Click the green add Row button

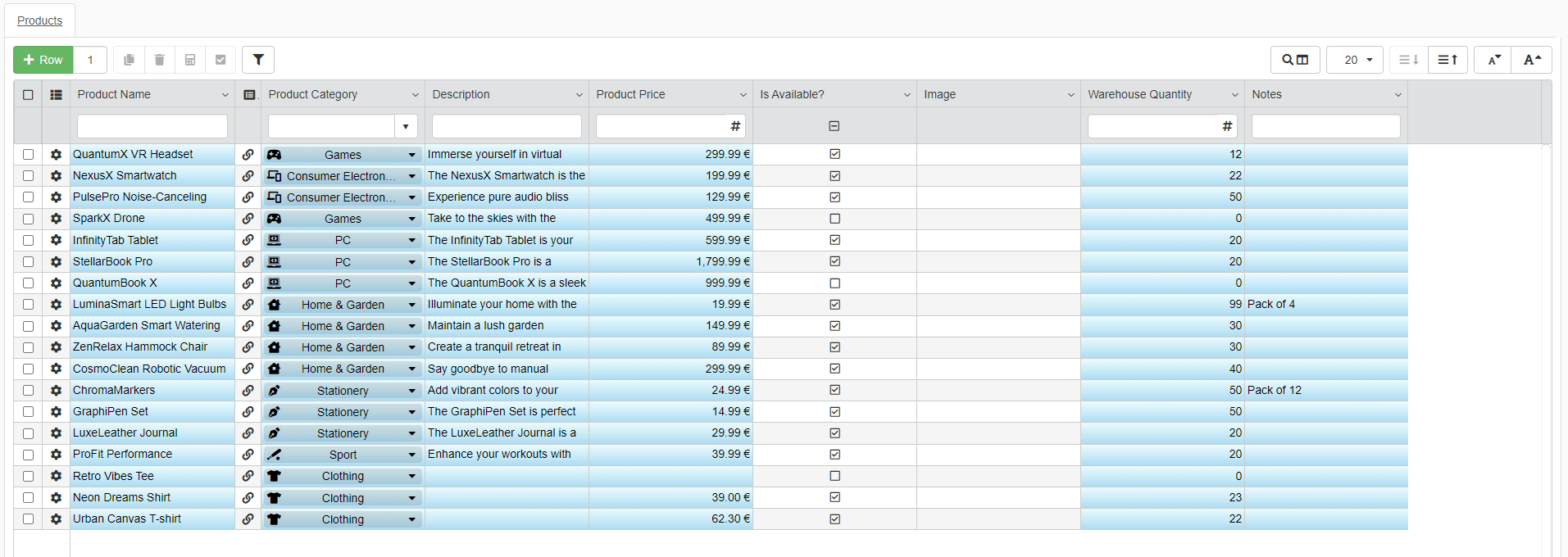pos(43,60)
